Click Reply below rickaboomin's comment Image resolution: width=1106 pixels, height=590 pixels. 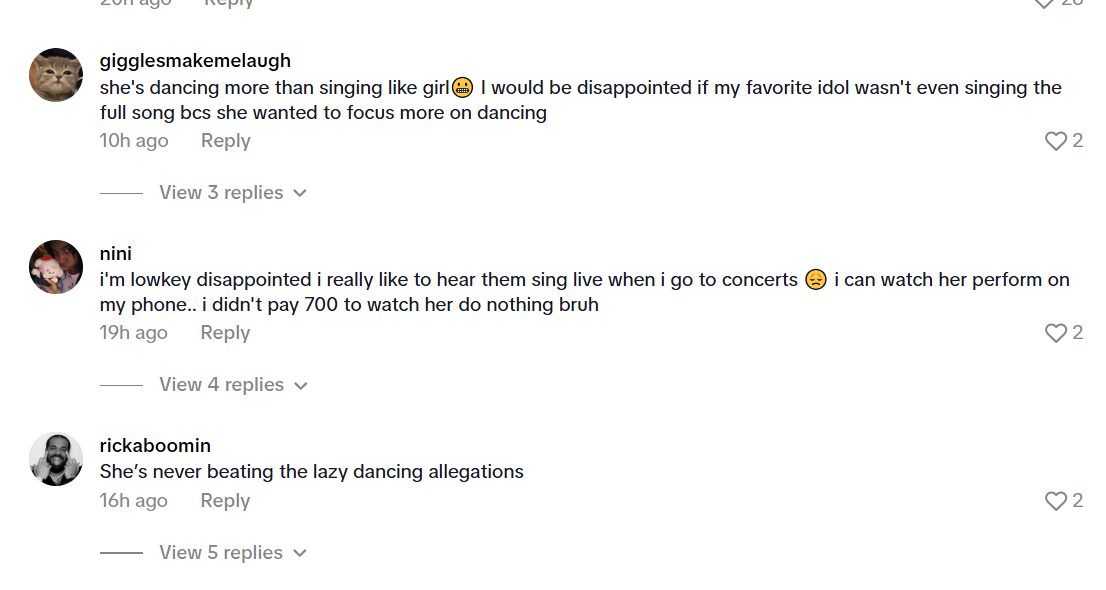point(225,501)
